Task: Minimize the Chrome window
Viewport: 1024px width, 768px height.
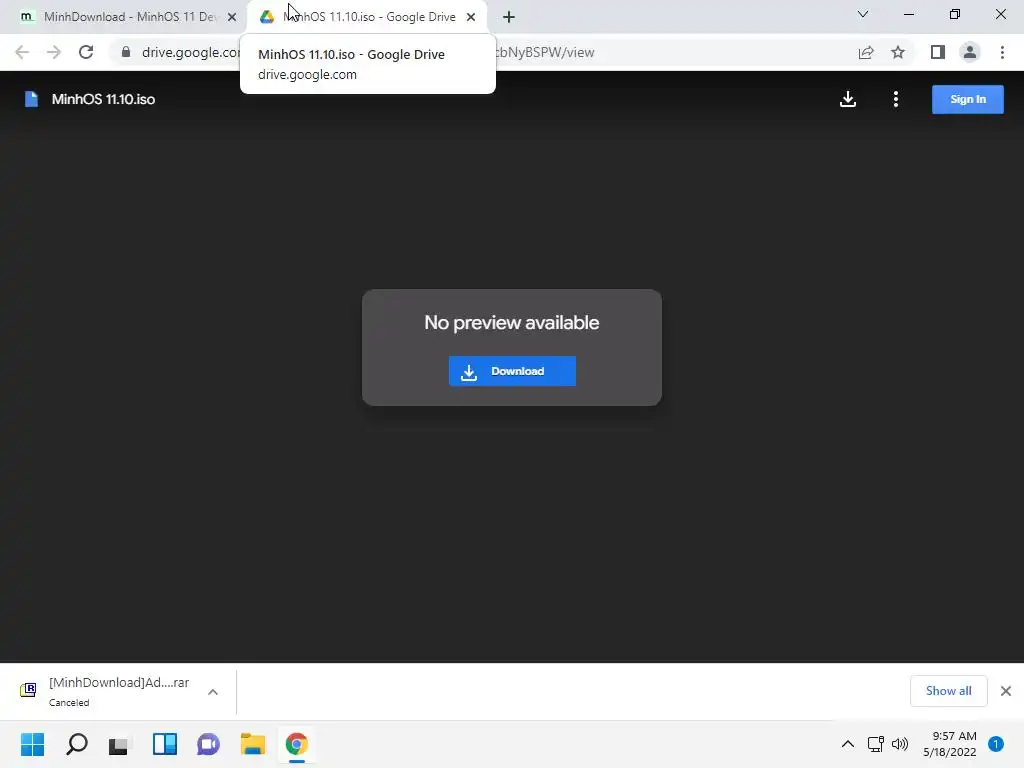Action: (x=908, y=14)
